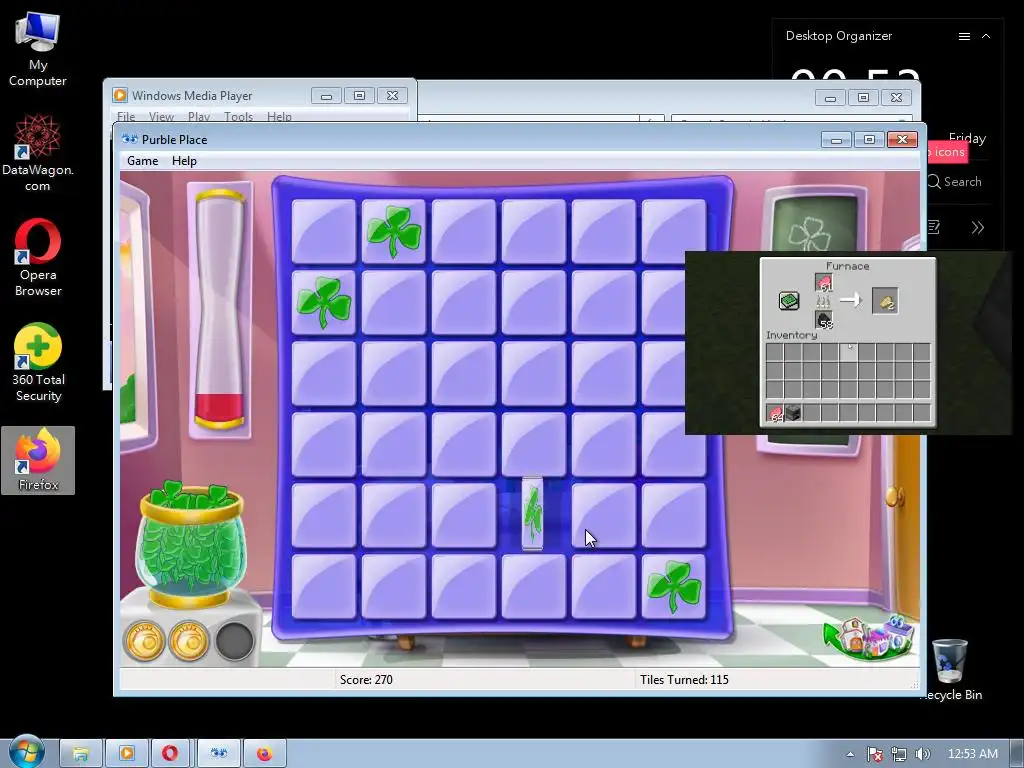Click Search in Desktop Organizer

click(955, 182)
